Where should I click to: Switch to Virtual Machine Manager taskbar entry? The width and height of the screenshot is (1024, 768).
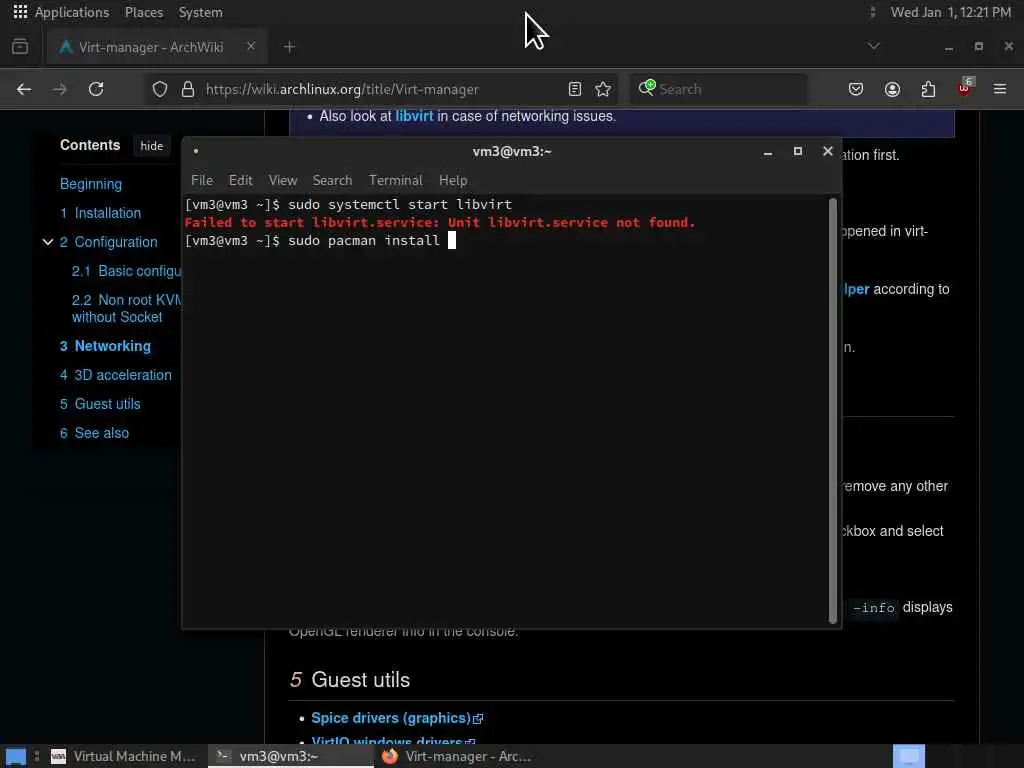tap(124, 756)
